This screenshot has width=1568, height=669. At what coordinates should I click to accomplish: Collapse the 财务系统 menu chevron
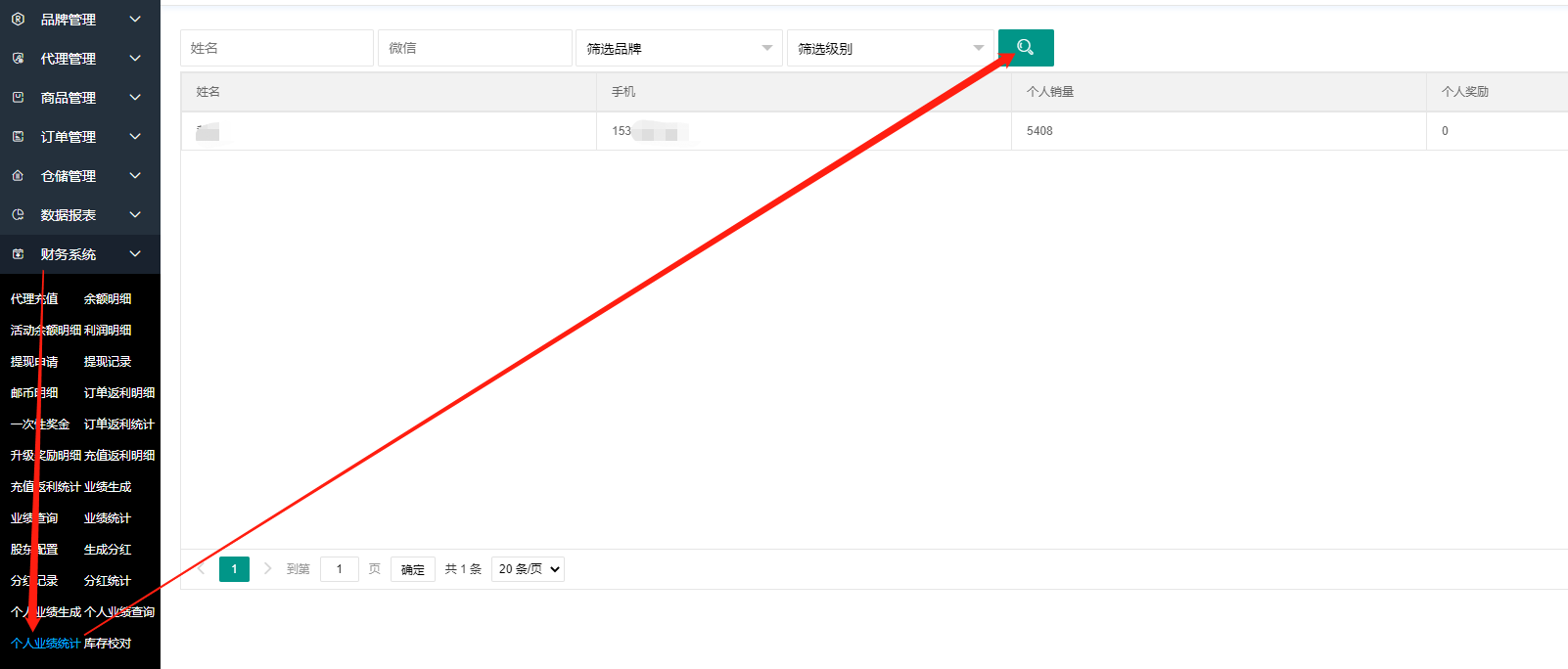[x=135, y=254]
